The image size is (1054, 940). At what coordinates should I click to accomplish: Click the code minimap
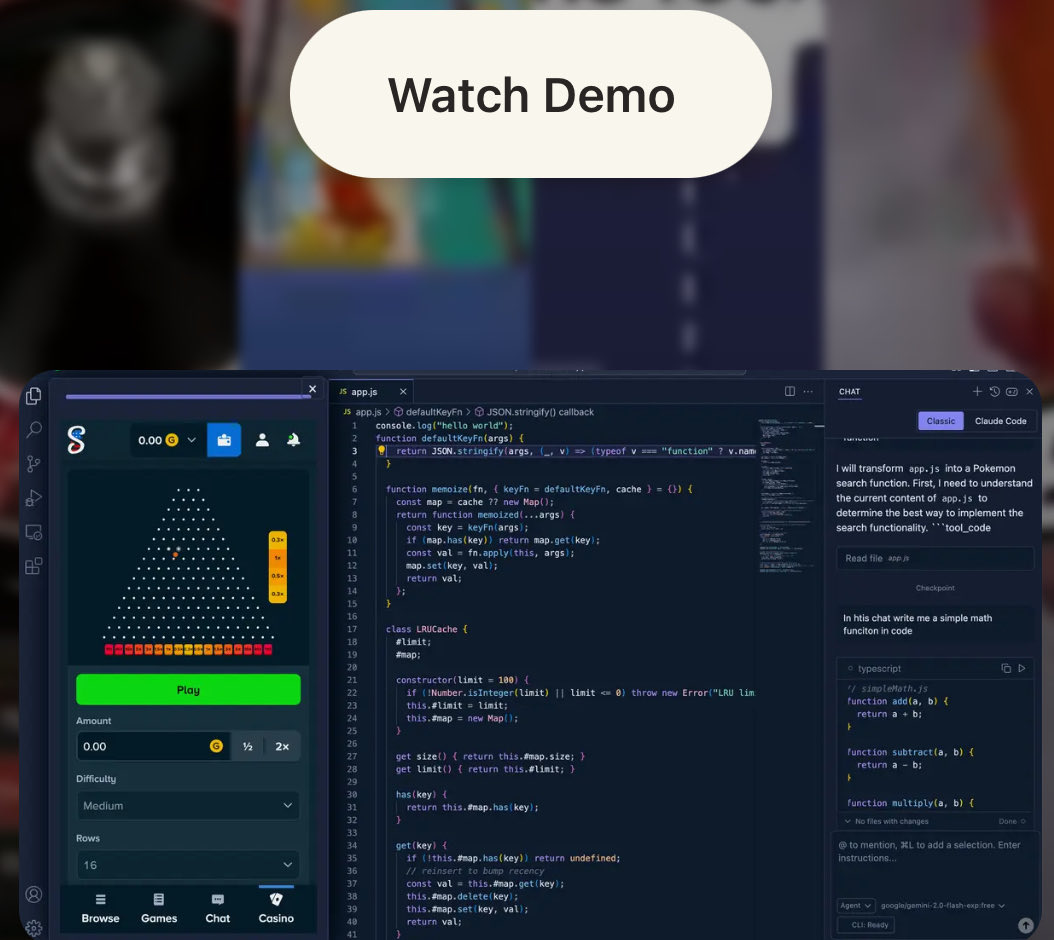point(788,496)
